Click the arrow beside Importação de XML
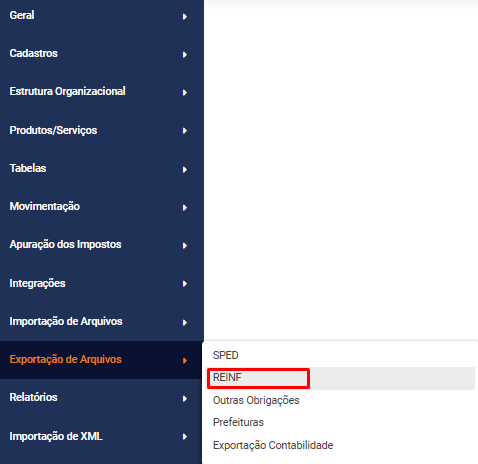This screenshot has width=478, height=464. [x=185, y=437]
